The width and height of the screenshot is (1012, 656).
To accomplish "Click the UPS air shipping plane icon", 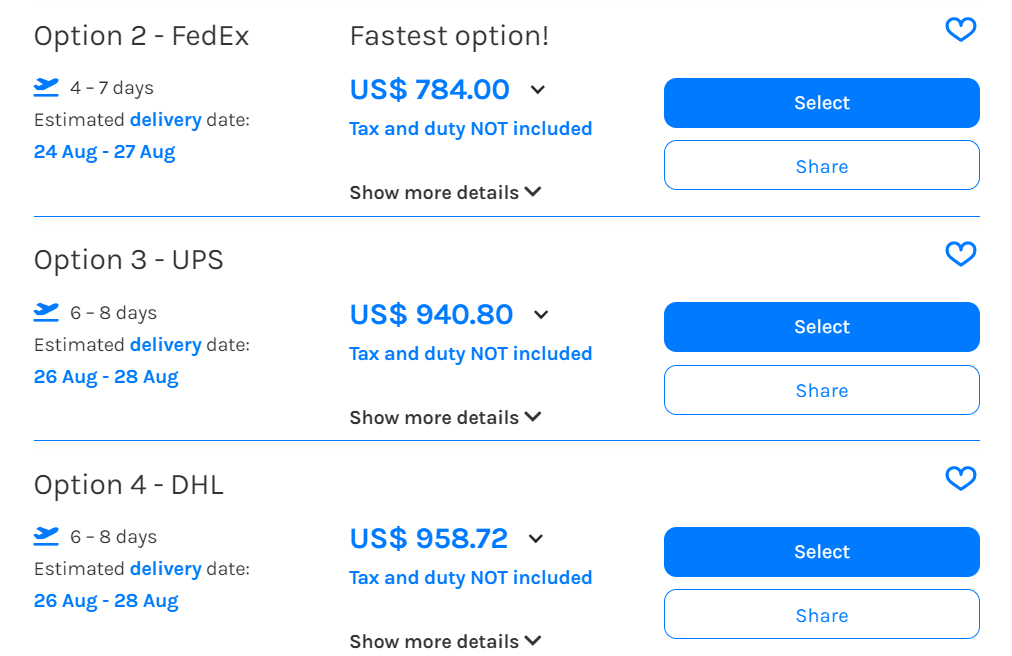I will [46, 312].
